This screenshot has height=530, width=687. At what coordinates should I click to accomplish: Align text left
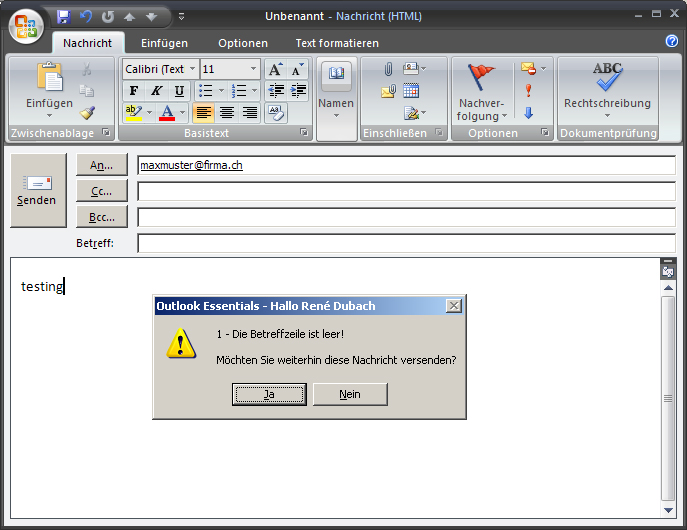click(203, 113)
